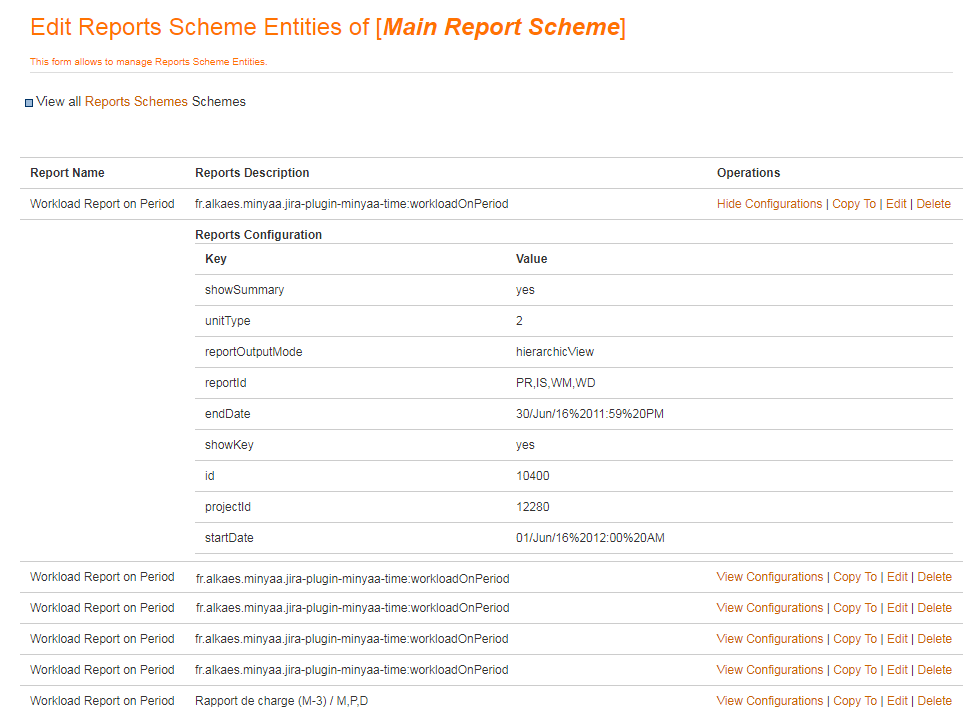
Task: Copy the Rapport de charge report
Action: point(854,701)
